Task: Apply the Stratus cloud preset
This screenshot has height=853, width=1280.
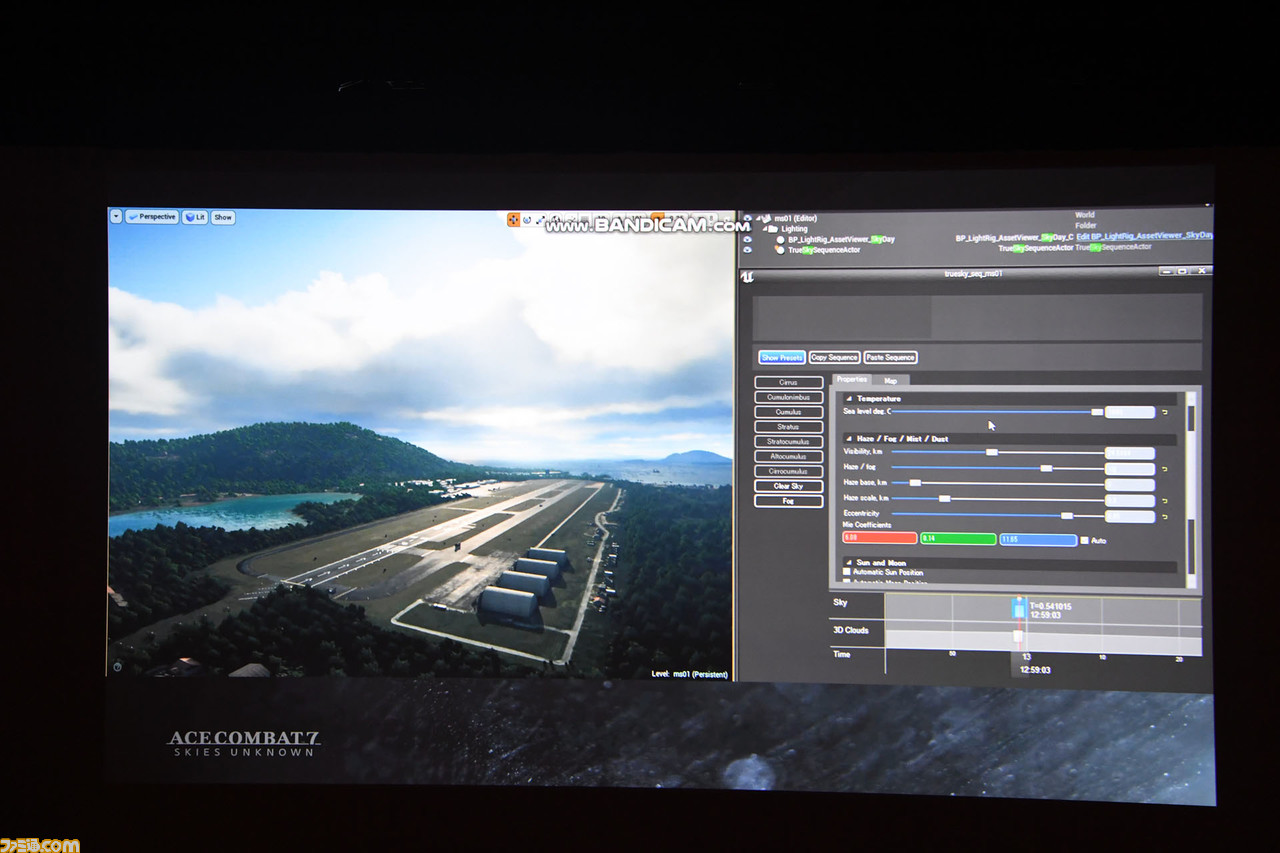Action: (x=789, y=427)
